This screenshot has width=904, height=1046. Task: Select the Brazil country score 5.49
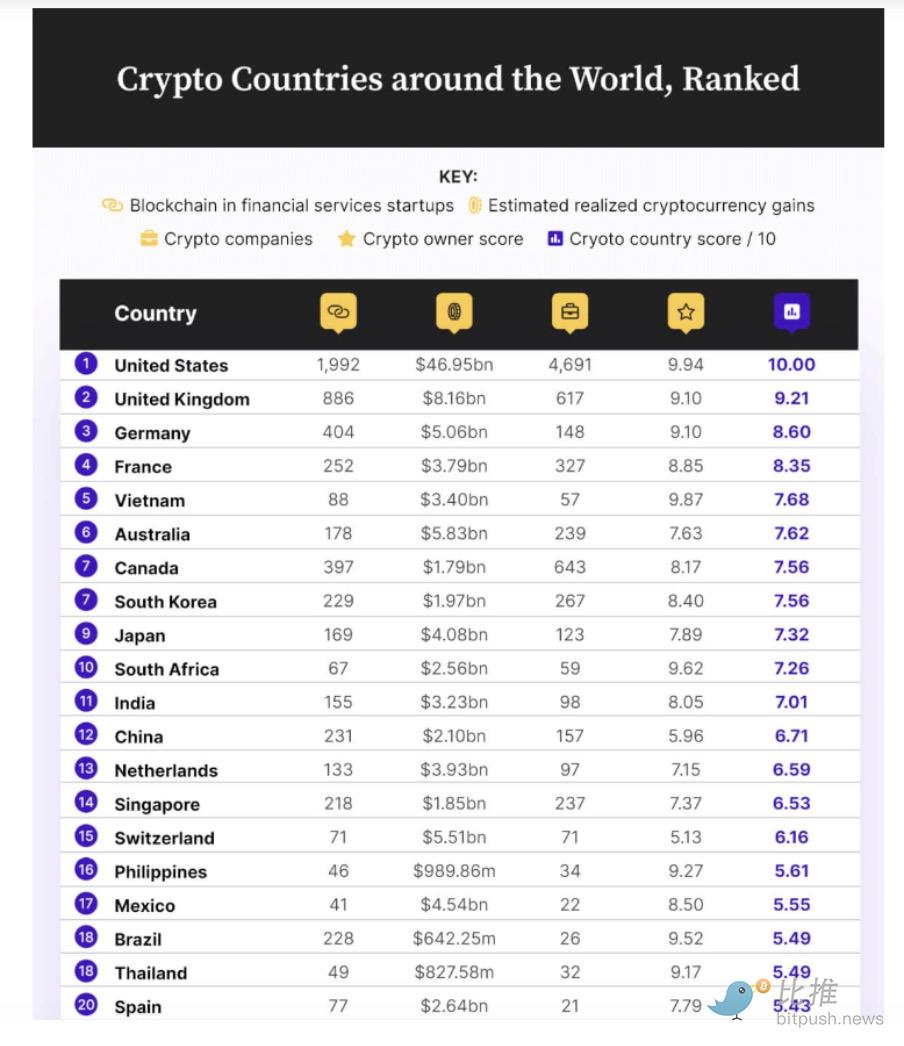(791, 939)
